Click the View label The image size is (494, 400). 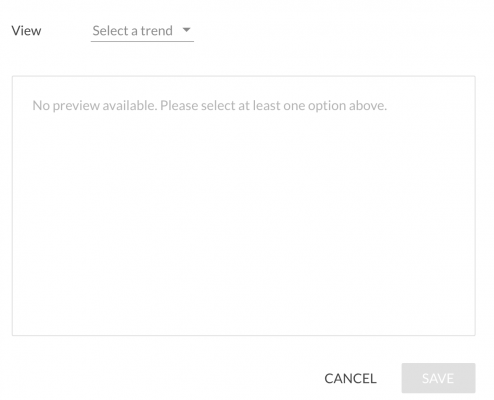click(26, 31)
